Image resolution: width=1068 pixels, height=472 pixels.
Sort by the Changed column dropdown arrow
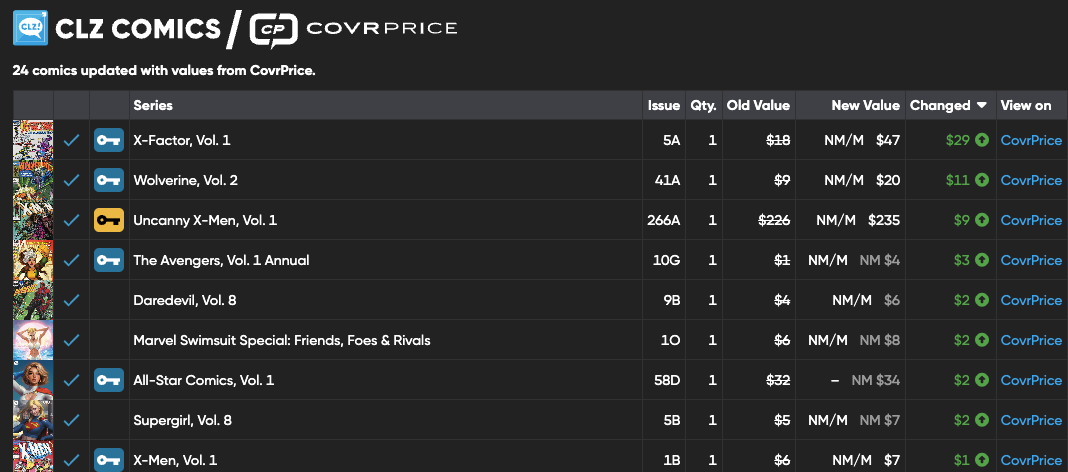pyautogui.click(x=982, y=106)
